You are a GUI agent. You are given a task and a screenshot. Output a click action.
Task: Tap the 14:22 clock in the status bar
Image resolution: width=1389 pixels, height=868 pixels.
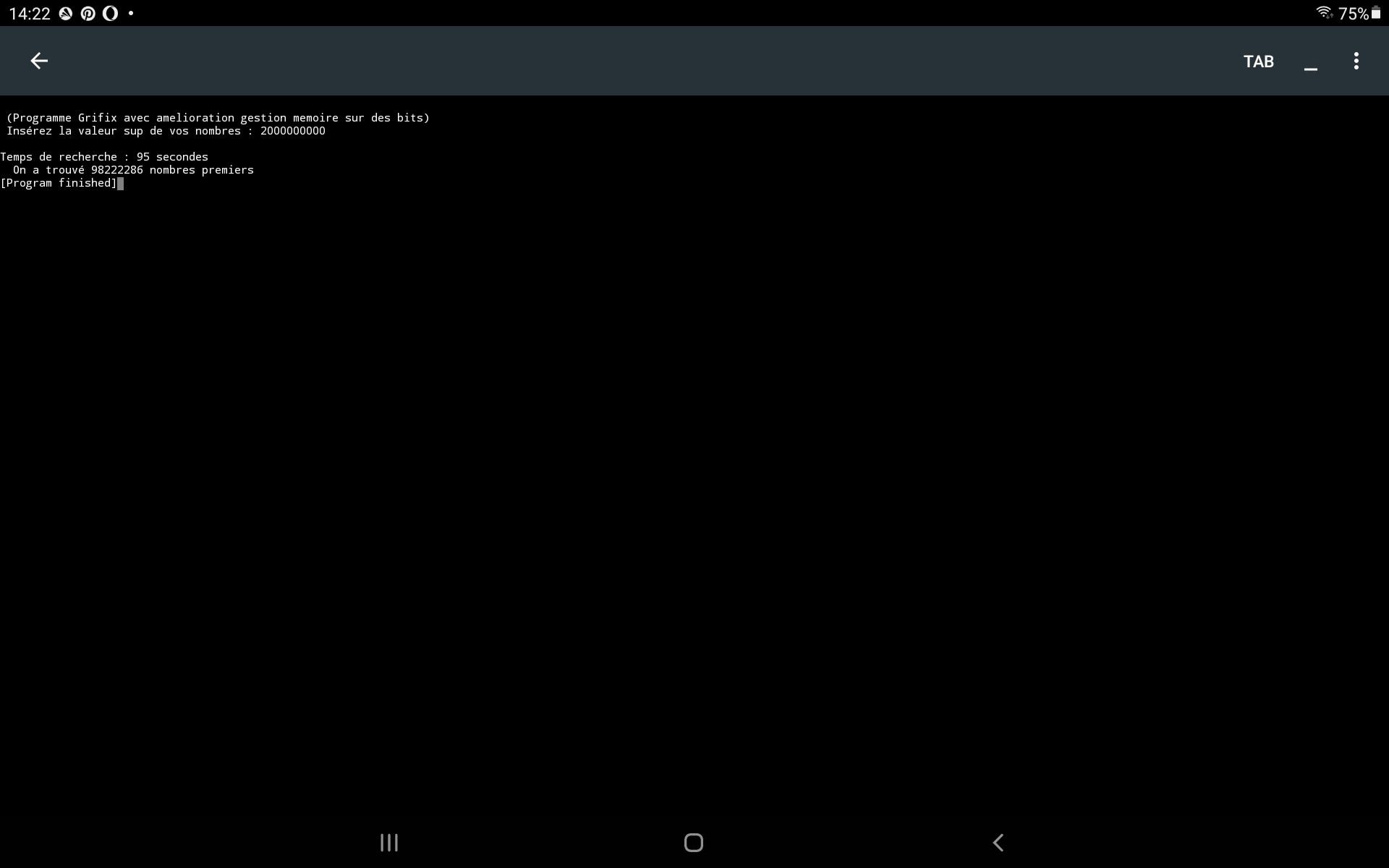coord(30,14)
